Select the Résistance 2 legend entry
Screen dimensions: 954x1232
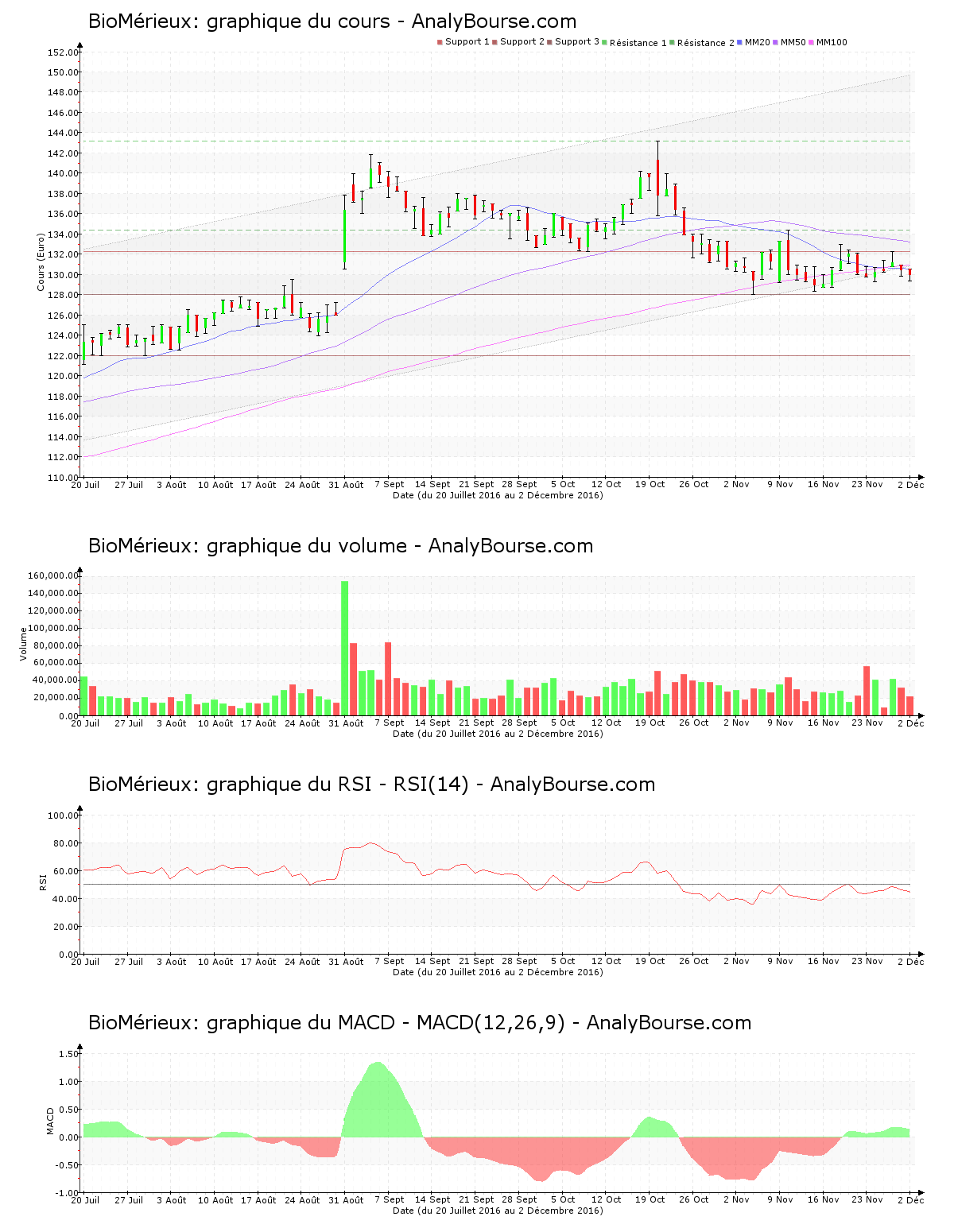702,43
